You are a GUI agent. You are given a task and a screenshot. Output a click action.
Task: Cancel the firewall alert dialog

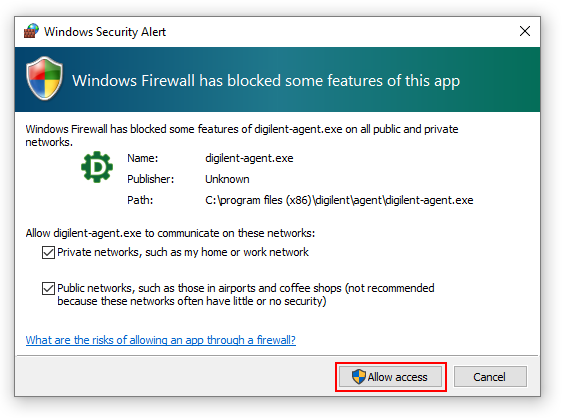click(490, 377)
